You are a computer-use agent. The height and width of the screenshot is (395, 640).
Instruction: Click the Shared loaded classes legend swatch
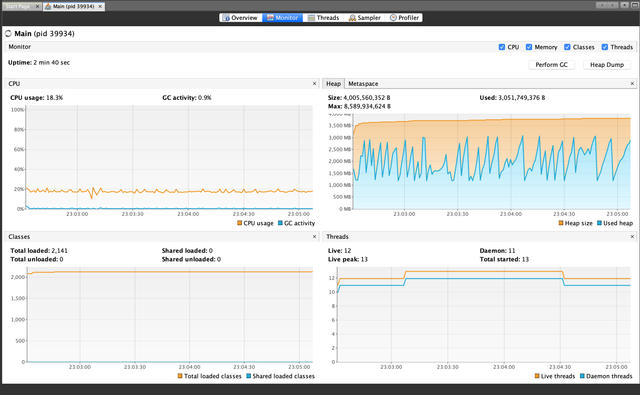point(249,376)
